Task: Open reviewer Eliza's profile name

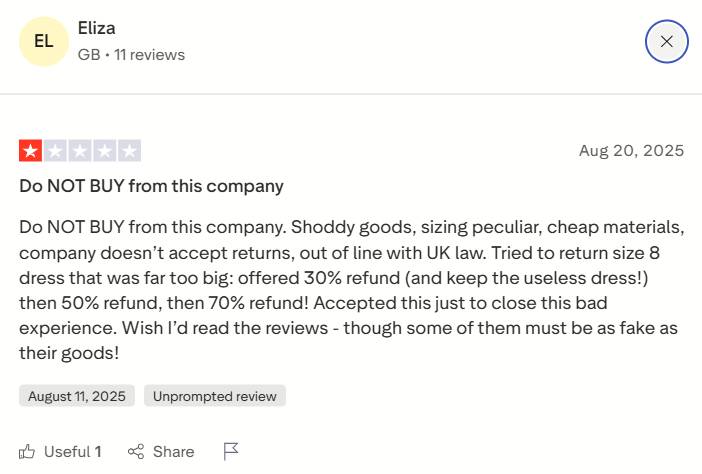Action: click(x=96, y=28)
